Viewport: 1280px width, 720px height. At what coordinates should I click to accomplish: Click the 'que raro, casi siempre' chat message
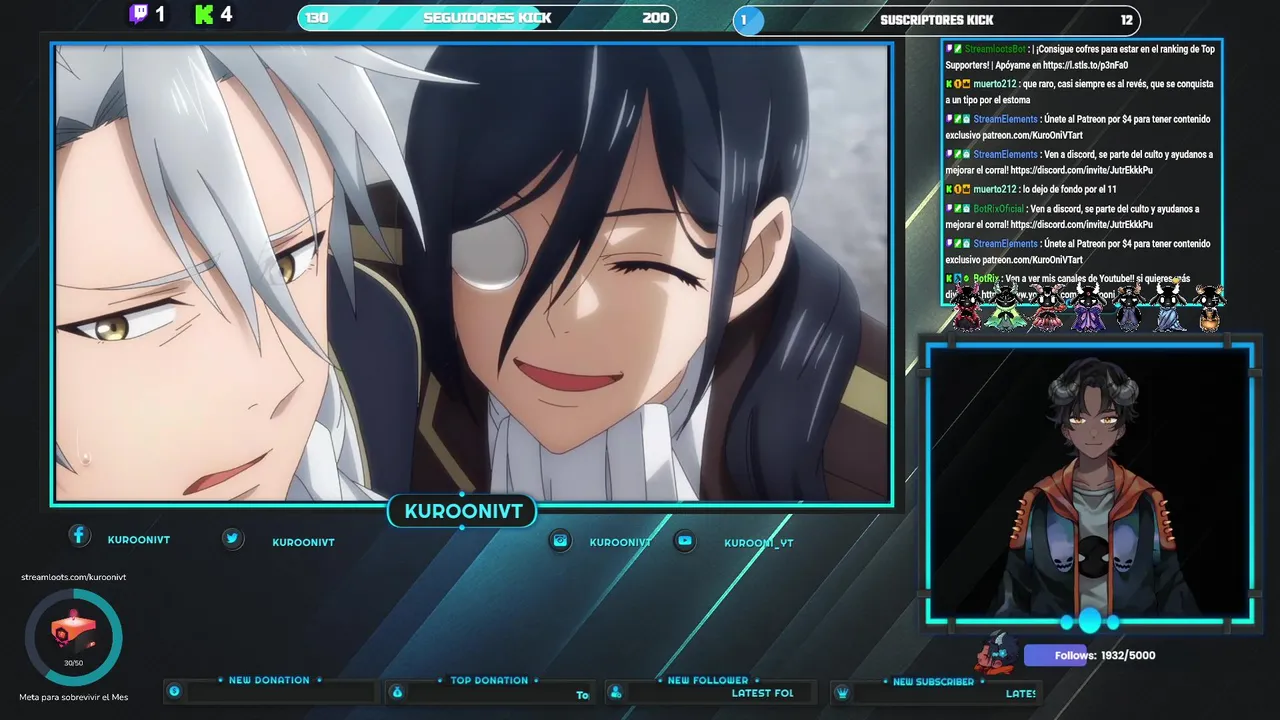1079,92
